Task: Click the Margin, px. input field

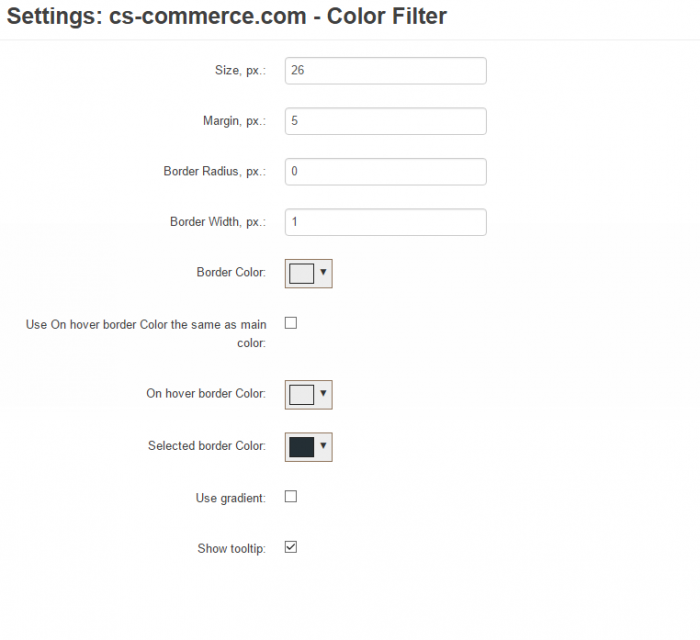Action: point(386,121)
